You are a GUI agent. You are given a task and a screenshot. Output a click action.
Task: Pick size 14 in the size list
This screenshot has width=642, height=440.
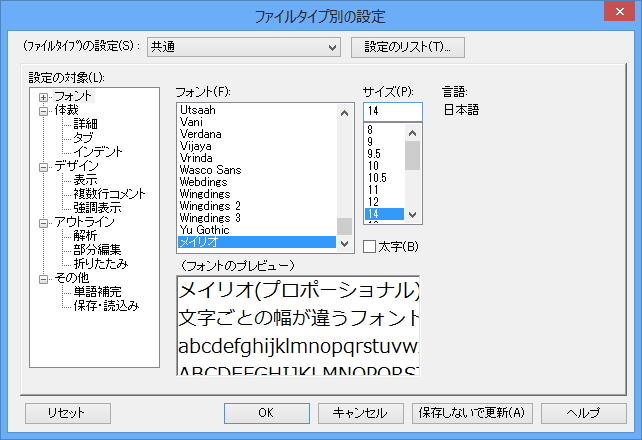click(384, 214)
